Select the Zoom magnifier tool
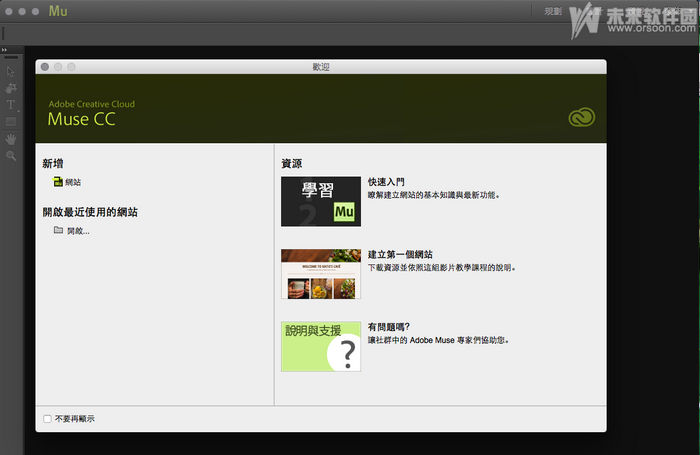700x455 pixels. (x=11, y=156)
